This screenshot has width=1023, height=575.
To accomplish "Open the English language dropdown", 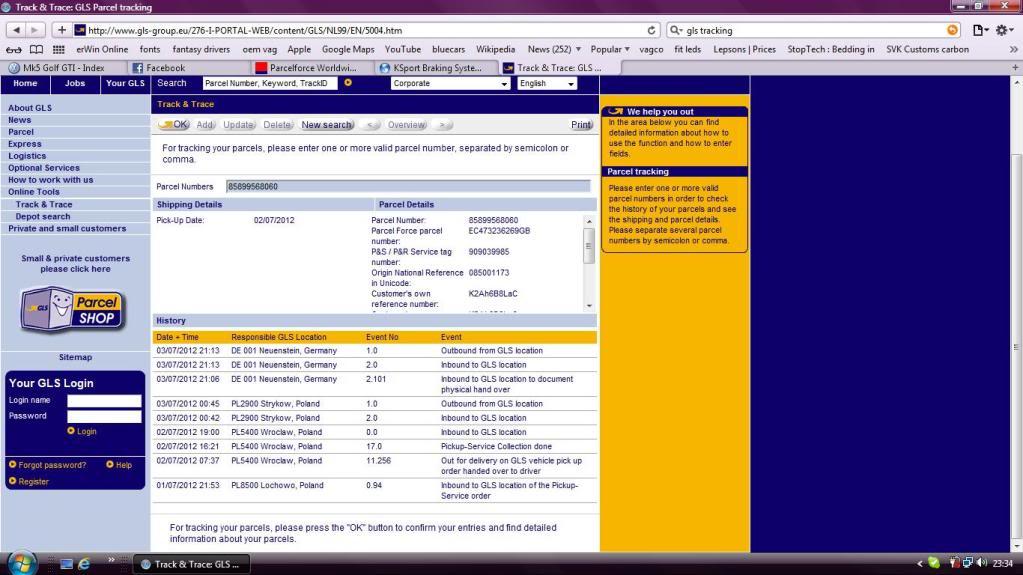I will coord(547,84).
